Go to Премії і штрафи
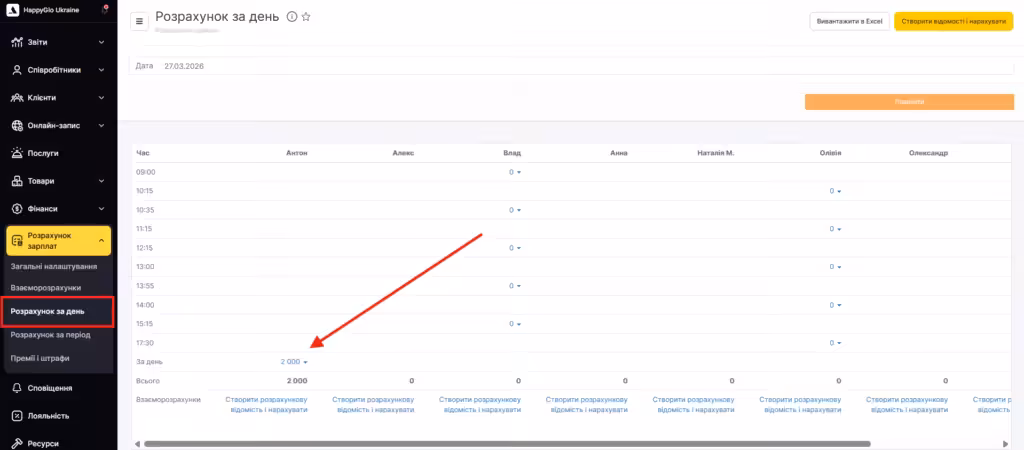The width and height of the screenshot is (1024, 450). coord(48,357)
